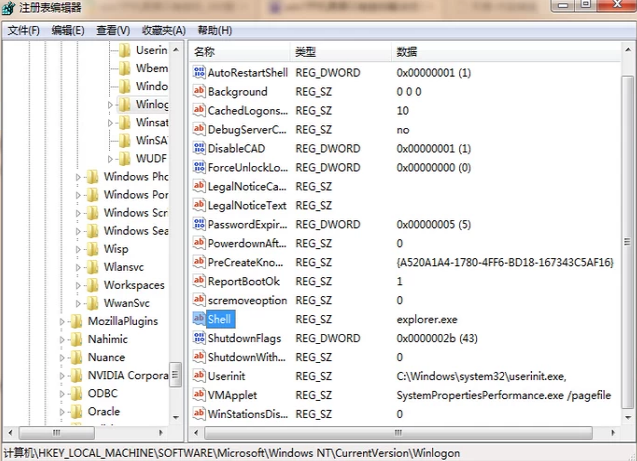Expand the Nahimic tree node
The image size is (637, 461).
(63, 340)
